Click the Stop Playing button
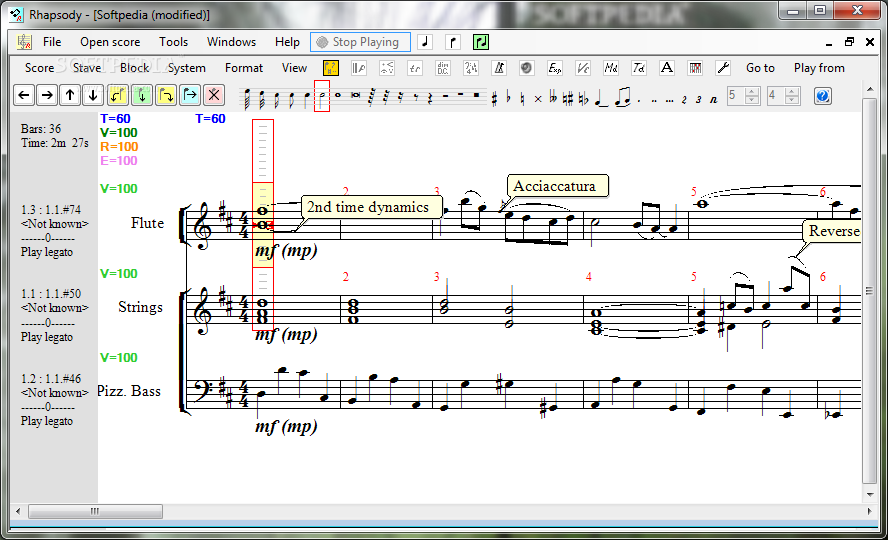 tap(360, 42)
